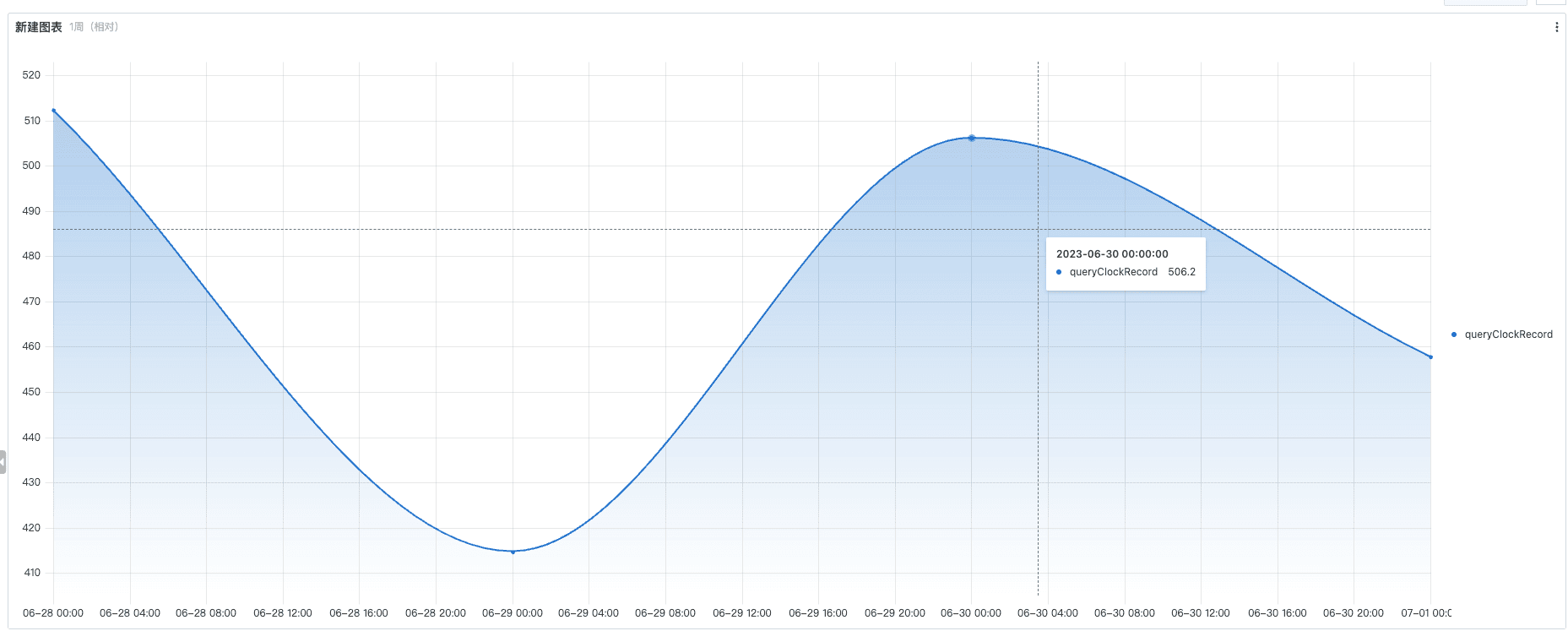Click the x-axis label 06-28 12:00

283,613
